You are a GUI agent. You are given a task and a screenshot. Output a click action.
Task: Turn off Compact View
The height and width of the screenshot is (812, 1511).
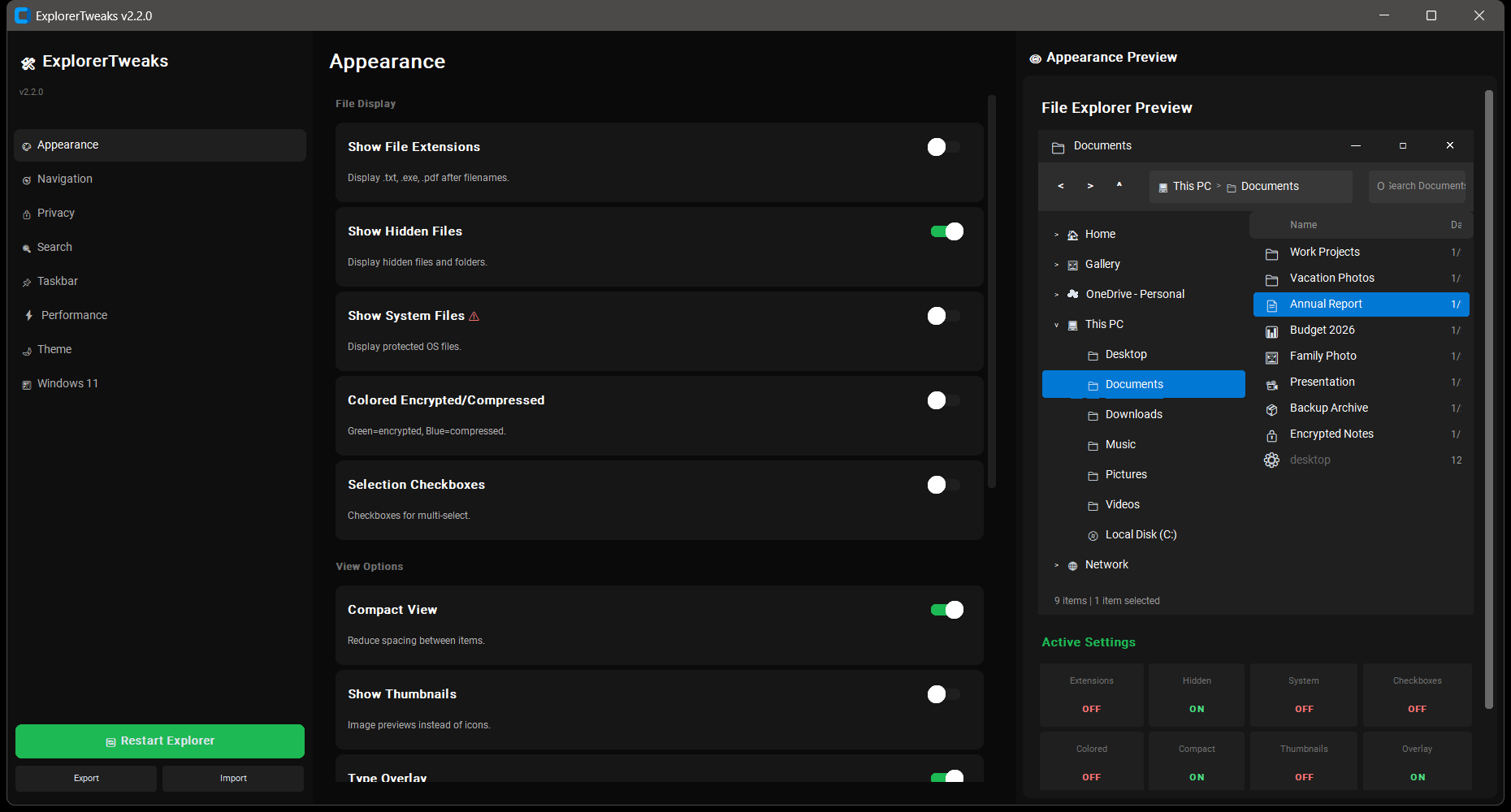click(x=946, y=609)
